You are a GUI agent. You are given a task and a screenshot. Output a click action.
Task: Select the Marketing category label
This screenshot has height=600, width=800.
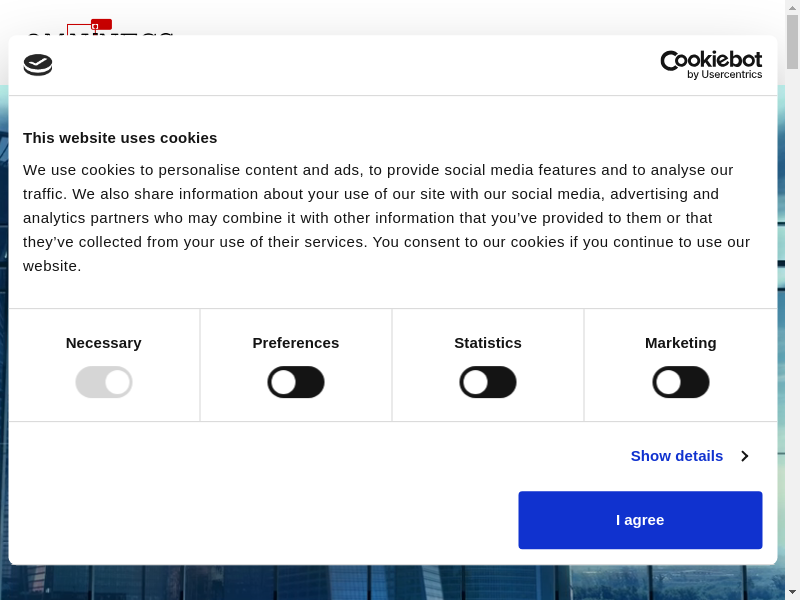[681, 343]
